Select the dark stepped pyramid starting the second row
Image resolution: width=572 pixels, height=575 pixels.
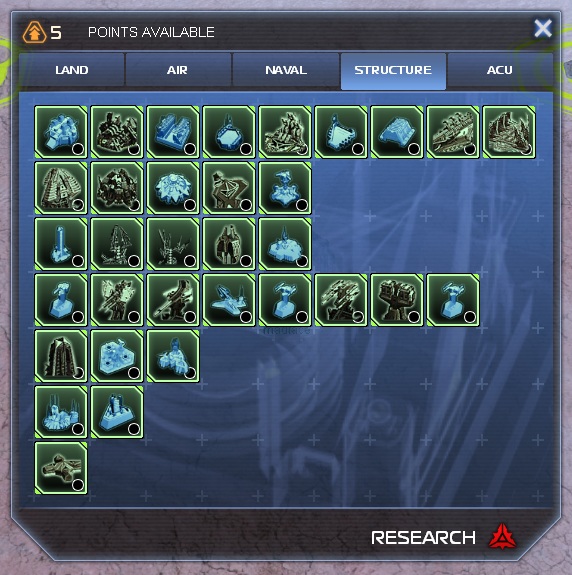[x=61, y=188]
